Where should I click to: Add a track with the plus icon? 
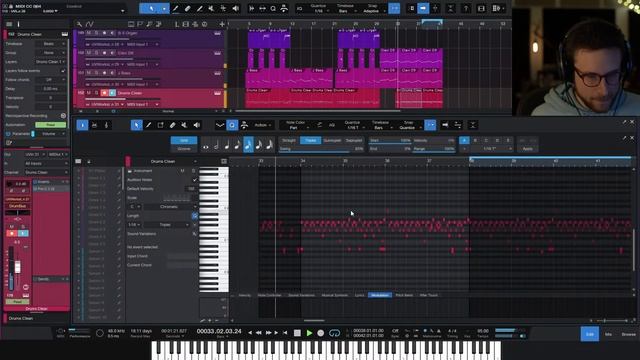[222, 24]
